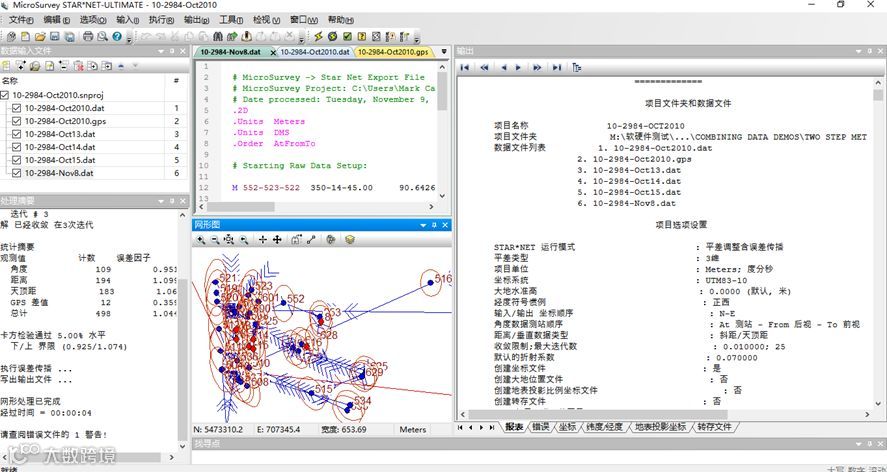Open the 转存文件 output tab

pos(714,427)
